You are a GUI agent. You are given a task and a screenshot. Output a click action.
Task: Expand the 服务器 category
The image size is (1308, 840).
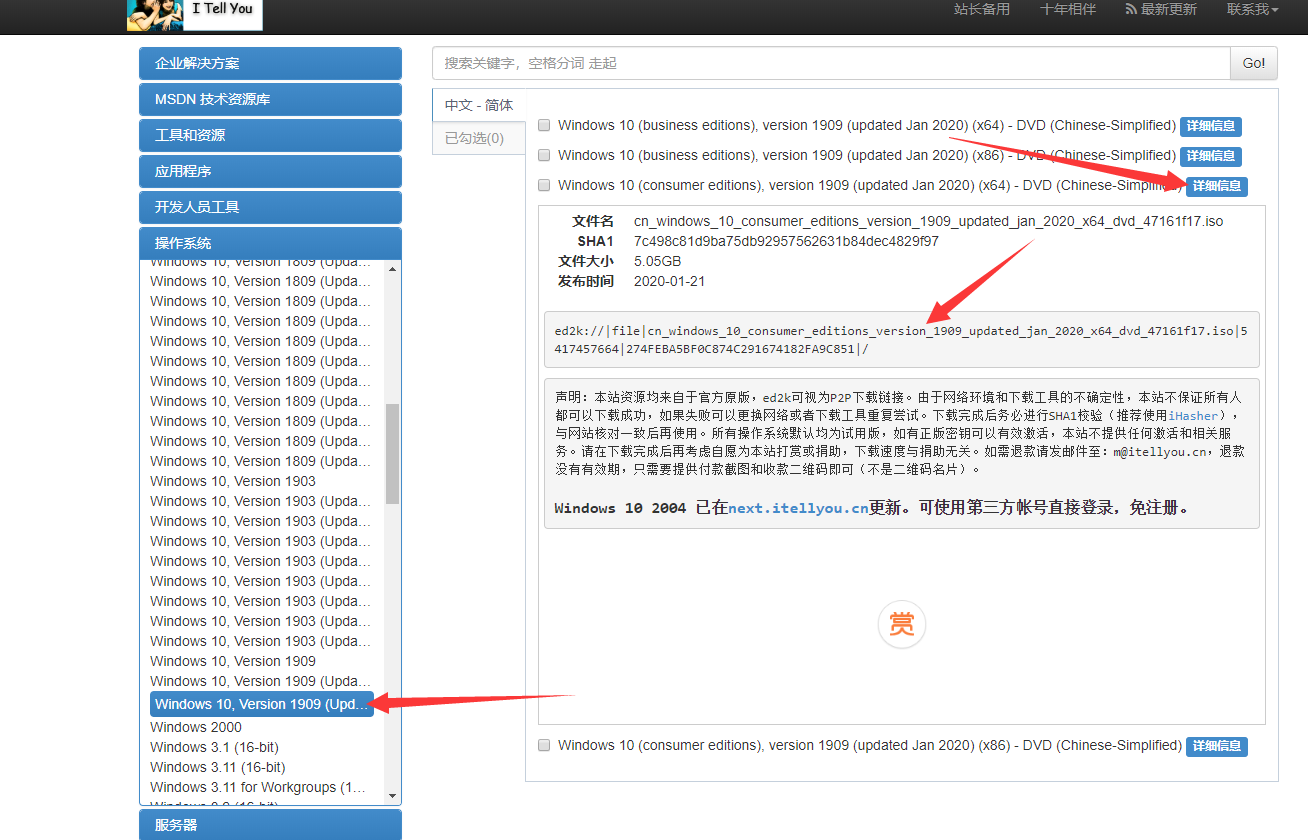270,825
